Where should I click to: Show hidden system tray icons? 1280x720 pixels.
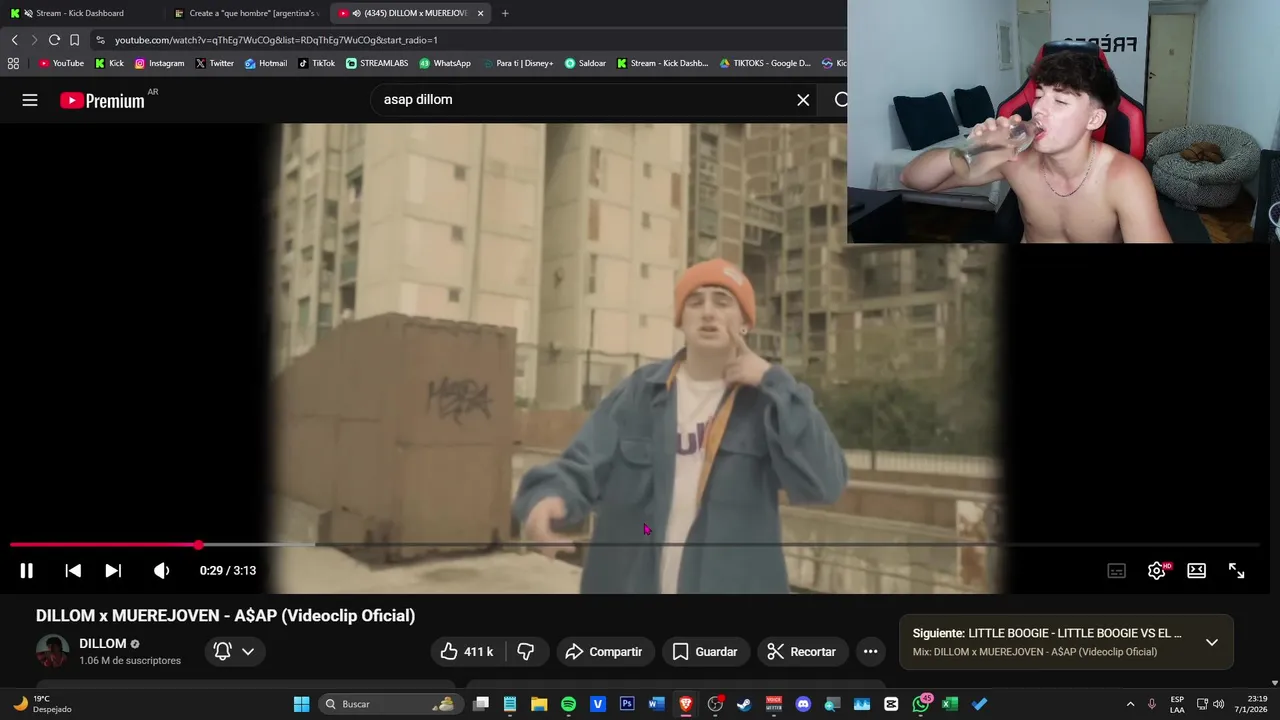(1130, 704)
